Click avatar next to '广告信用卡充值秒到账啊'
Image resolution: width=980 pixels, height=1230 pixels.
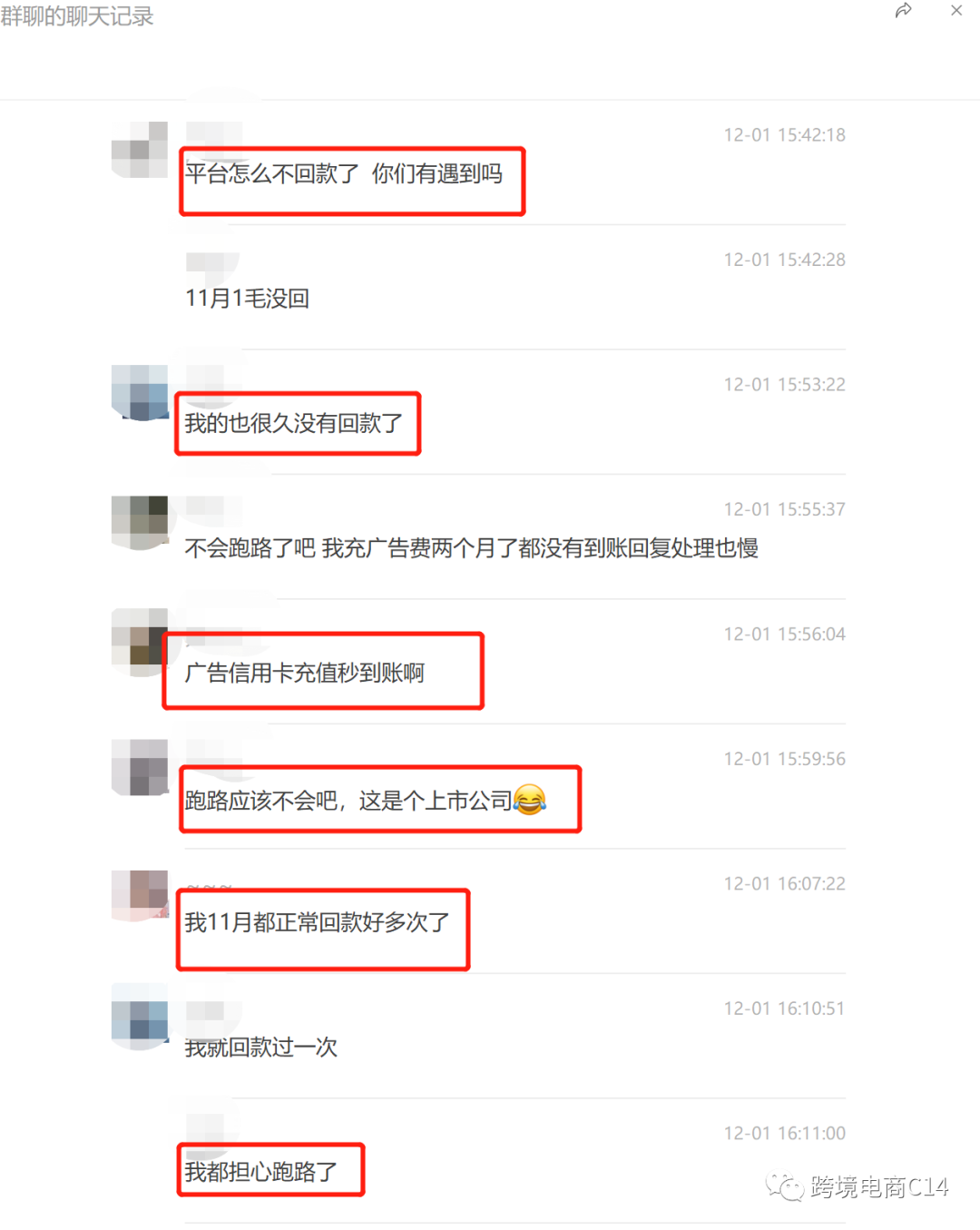[140, 643]
